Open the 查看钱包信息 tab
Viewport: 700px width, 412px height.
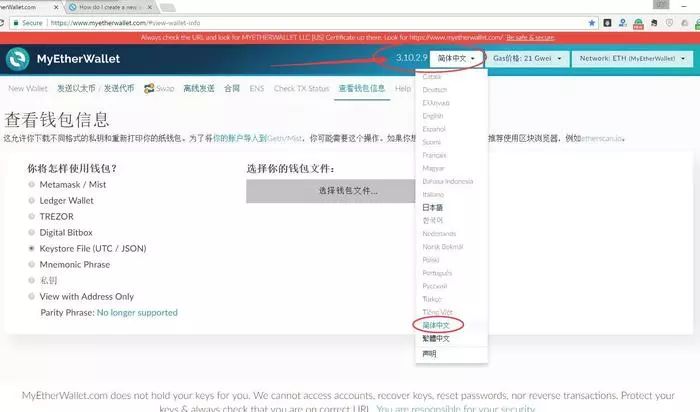pos(362,88)
